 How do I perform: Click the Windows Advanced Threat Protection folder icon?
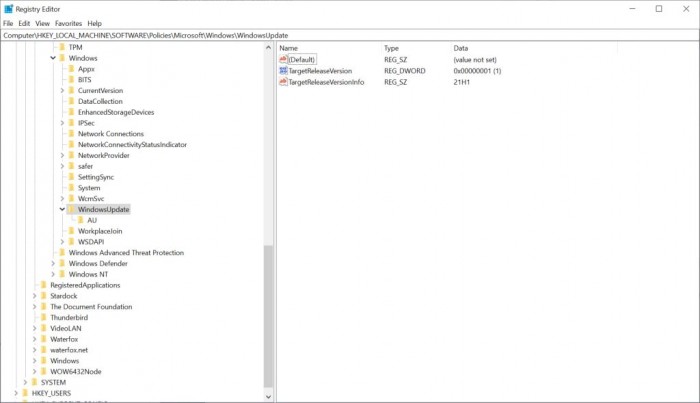[x=62, y=253]
